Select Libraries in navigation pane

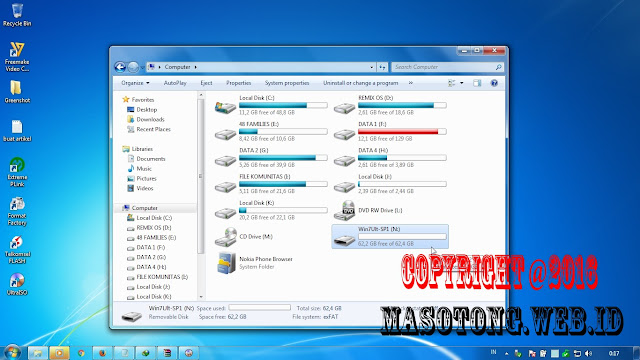tap(142, 149)
